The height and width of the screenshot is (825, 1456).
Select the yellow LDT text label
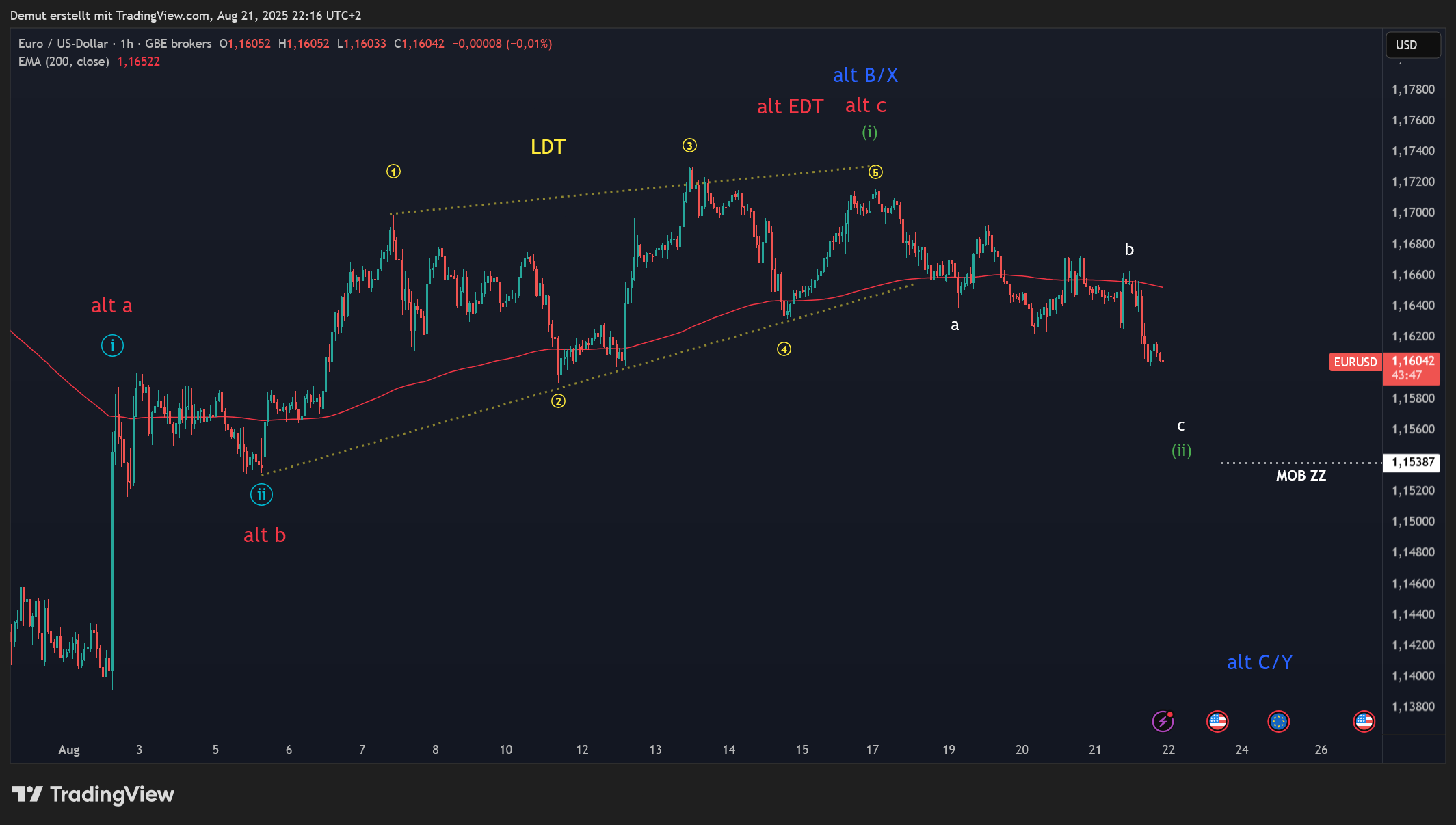click(x=548, y=147)
